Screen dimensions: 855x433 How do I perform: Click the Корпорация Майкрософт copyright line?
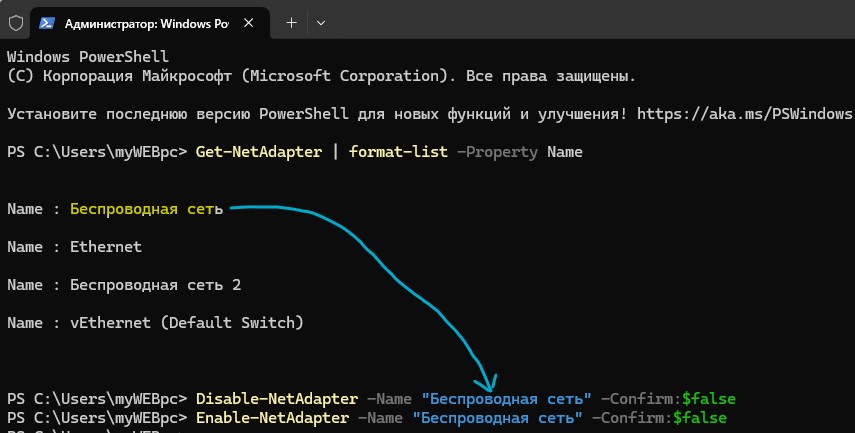(321, 76)
